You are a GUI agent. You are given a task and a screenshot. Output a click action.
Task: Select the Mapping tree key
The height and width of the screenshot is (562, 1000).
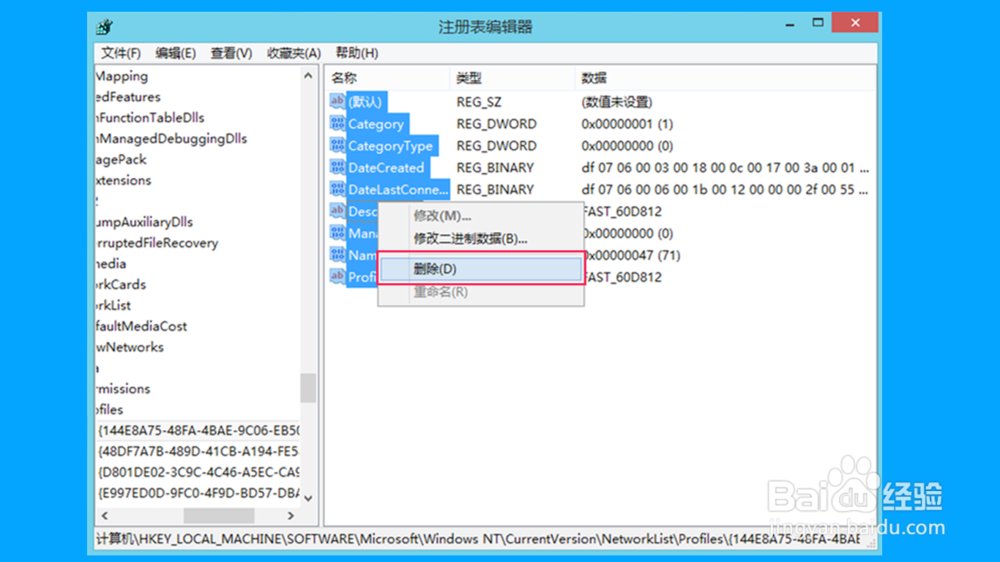click(x=122, y=76)
